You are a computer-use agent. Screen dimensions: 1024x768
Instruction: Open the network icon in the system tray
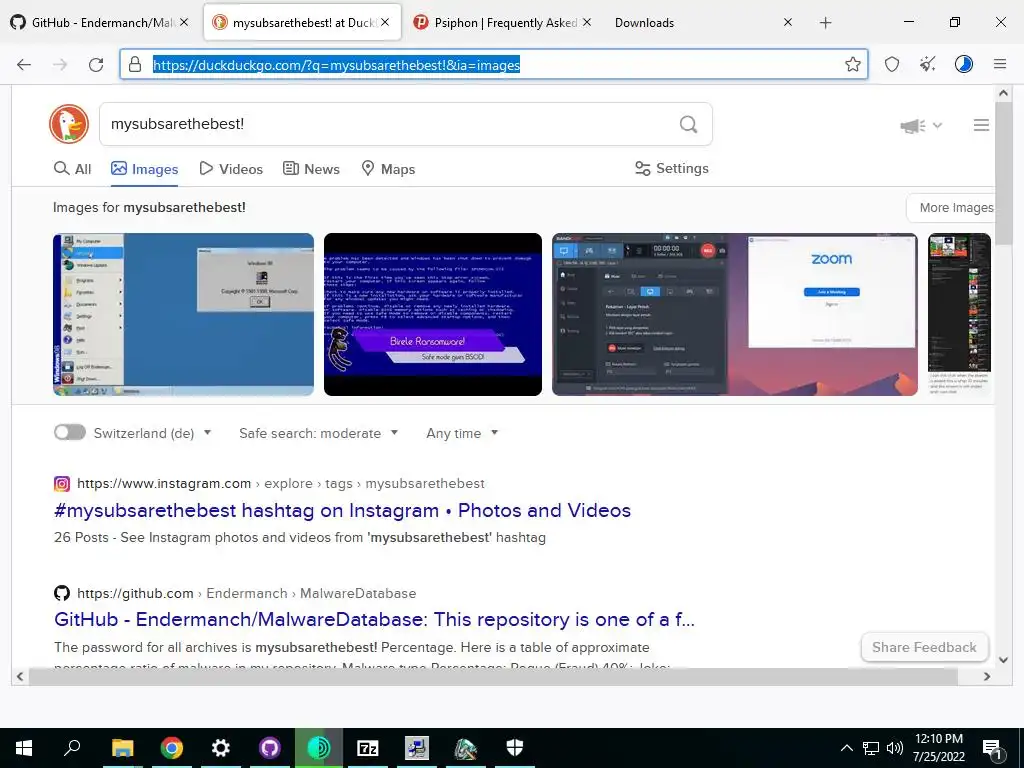[871, 748]
